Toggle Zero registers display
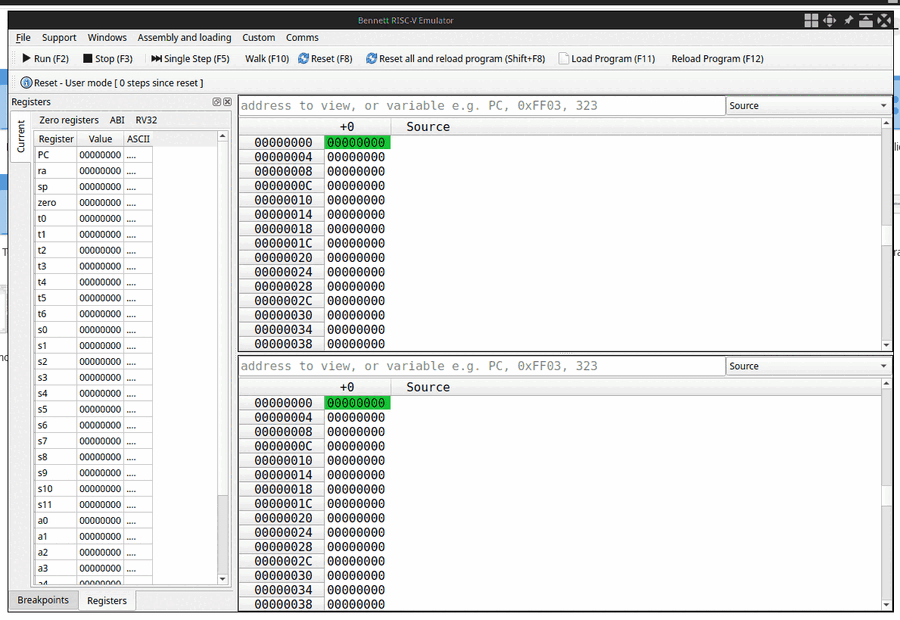 tap(70, 119)
